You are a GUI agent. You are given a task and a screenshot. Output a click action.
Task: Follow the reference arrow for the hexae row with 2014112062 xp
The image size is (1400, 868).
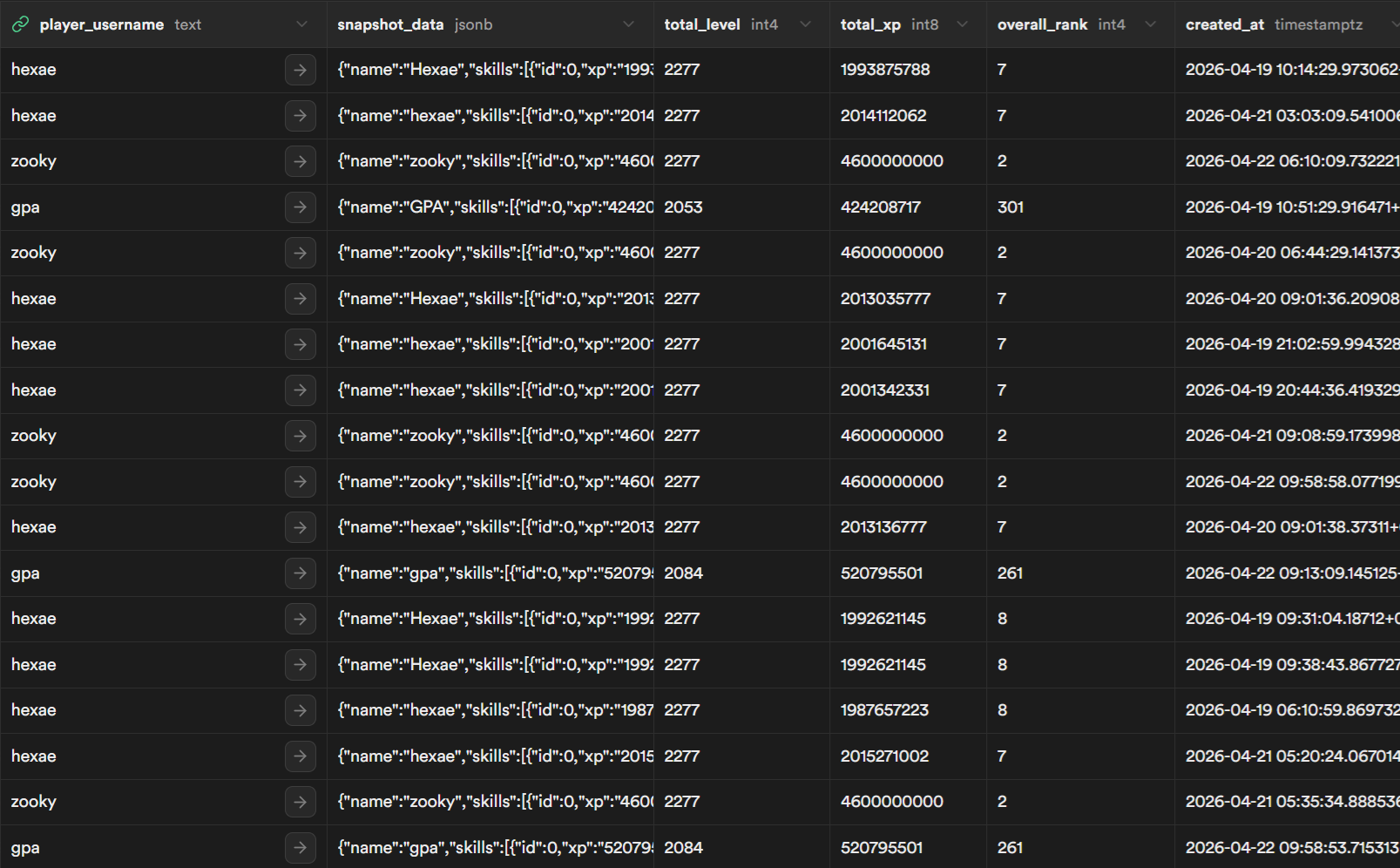point(301,116)
